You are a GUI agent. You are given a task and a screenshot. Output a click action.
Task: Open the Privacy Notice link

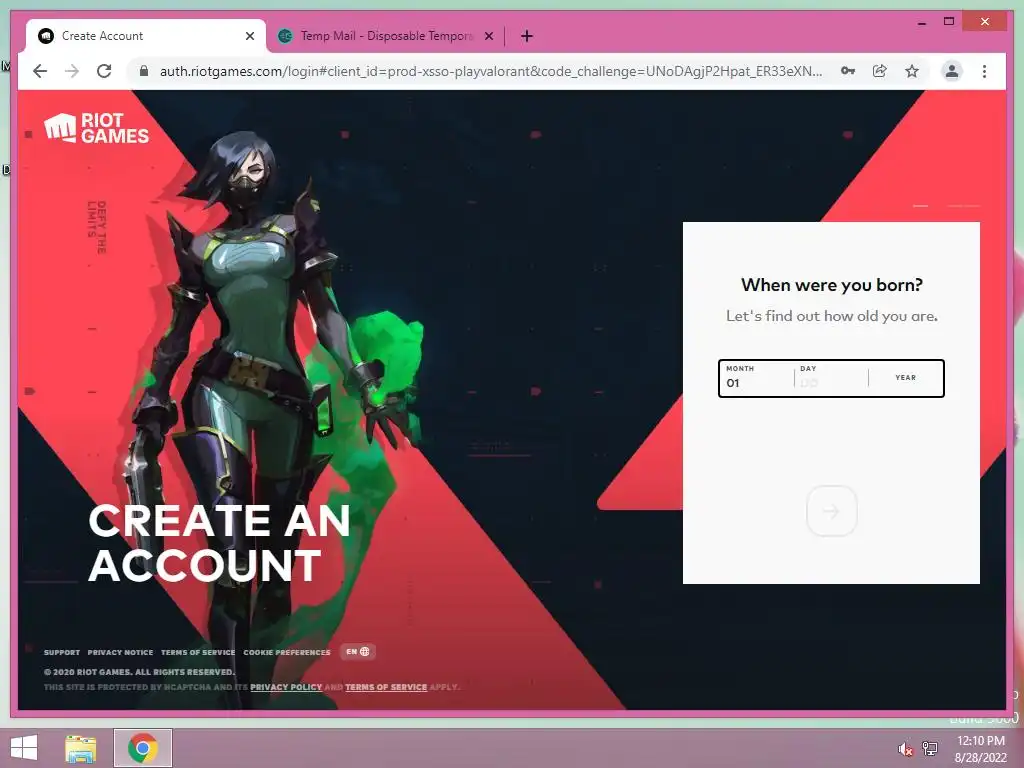(120, 652)
